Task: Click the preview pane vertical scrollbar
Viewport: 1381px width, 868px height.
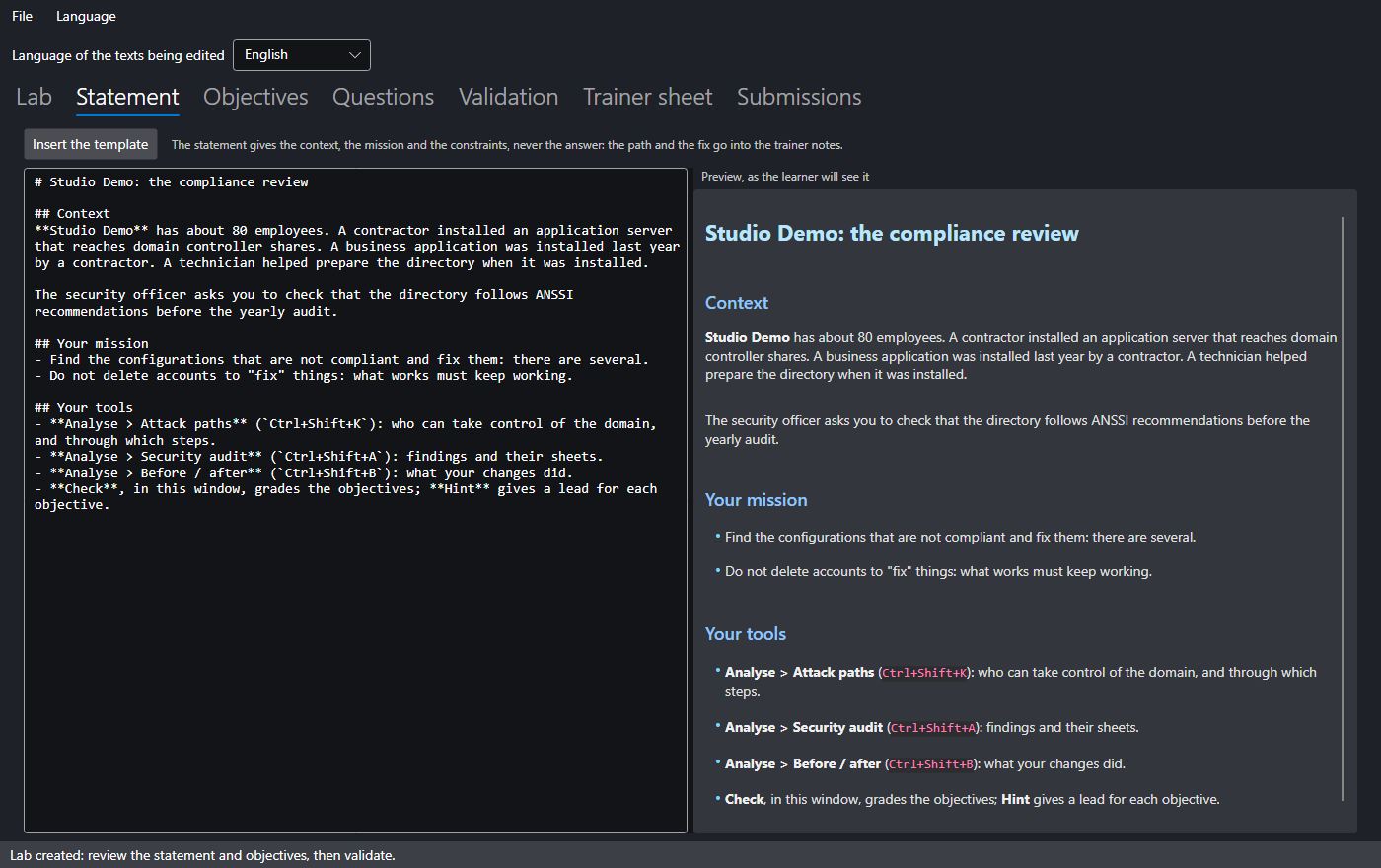Action: 1343,508
